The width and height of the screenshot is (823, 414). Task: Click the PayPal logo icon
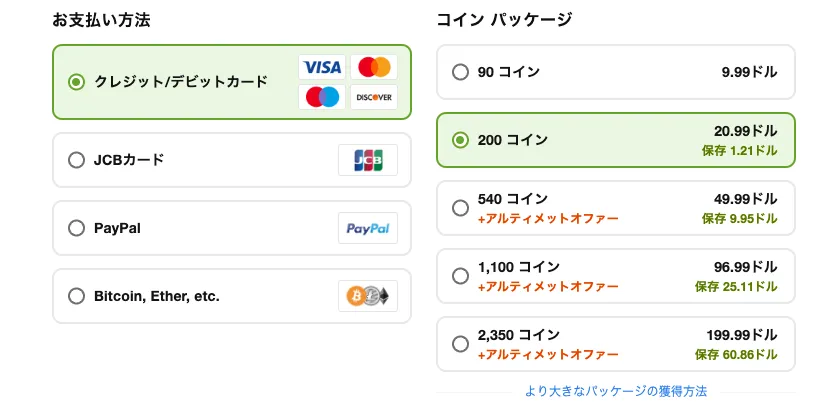pyautogui.click(x=368, y=228)
